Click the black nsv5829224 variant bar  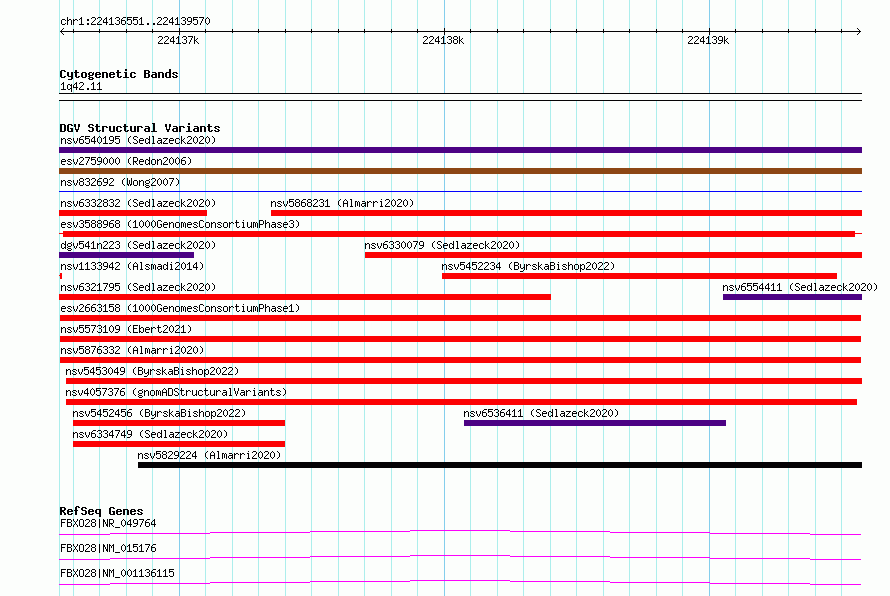[x=500, y=465]
